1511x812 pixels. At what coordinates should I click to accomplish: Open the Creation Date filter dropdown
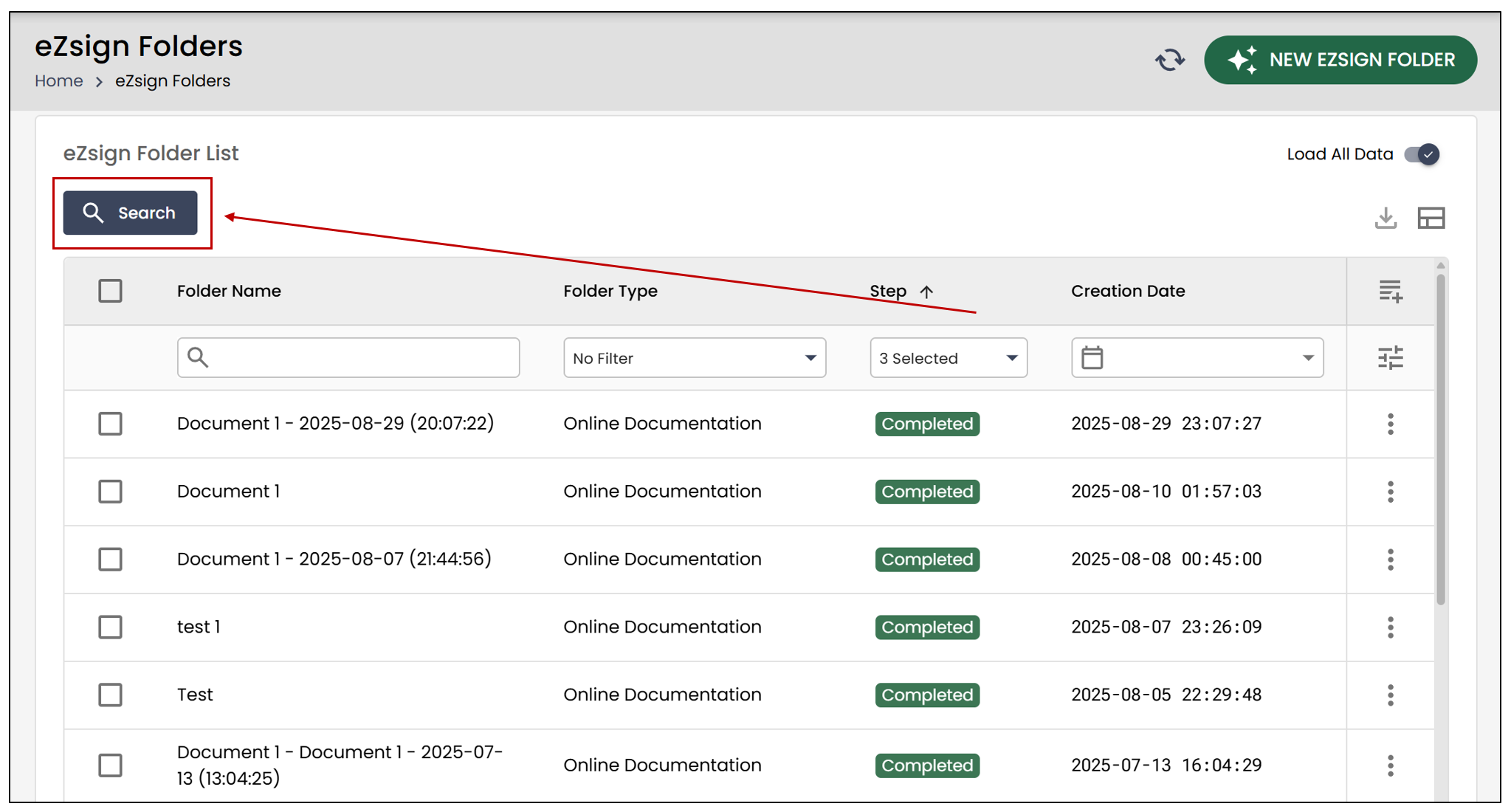coord(1197,358)
